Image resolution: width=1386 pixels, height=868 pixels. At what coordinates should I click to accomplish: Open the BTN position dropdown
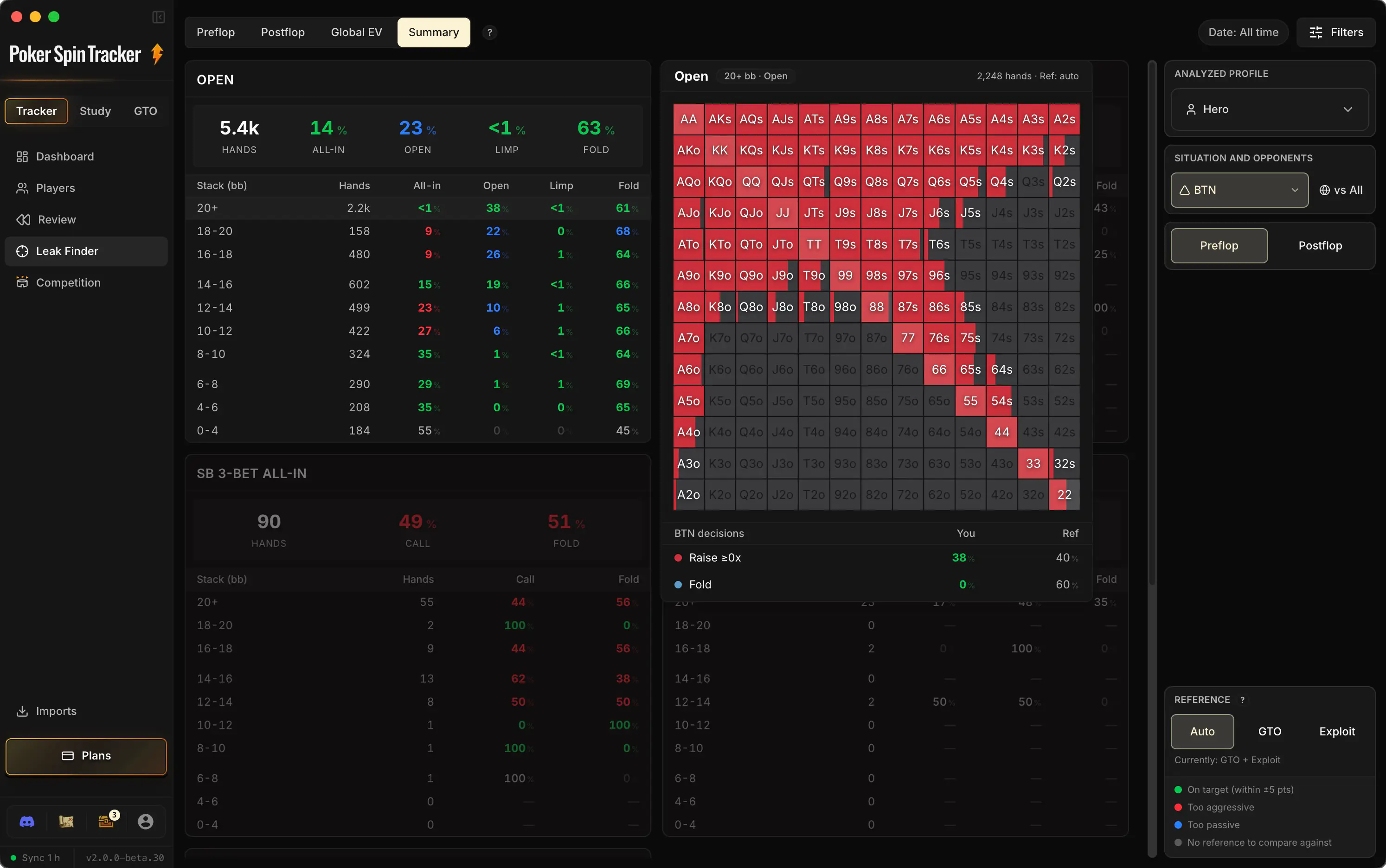(x=1239, y=190)
